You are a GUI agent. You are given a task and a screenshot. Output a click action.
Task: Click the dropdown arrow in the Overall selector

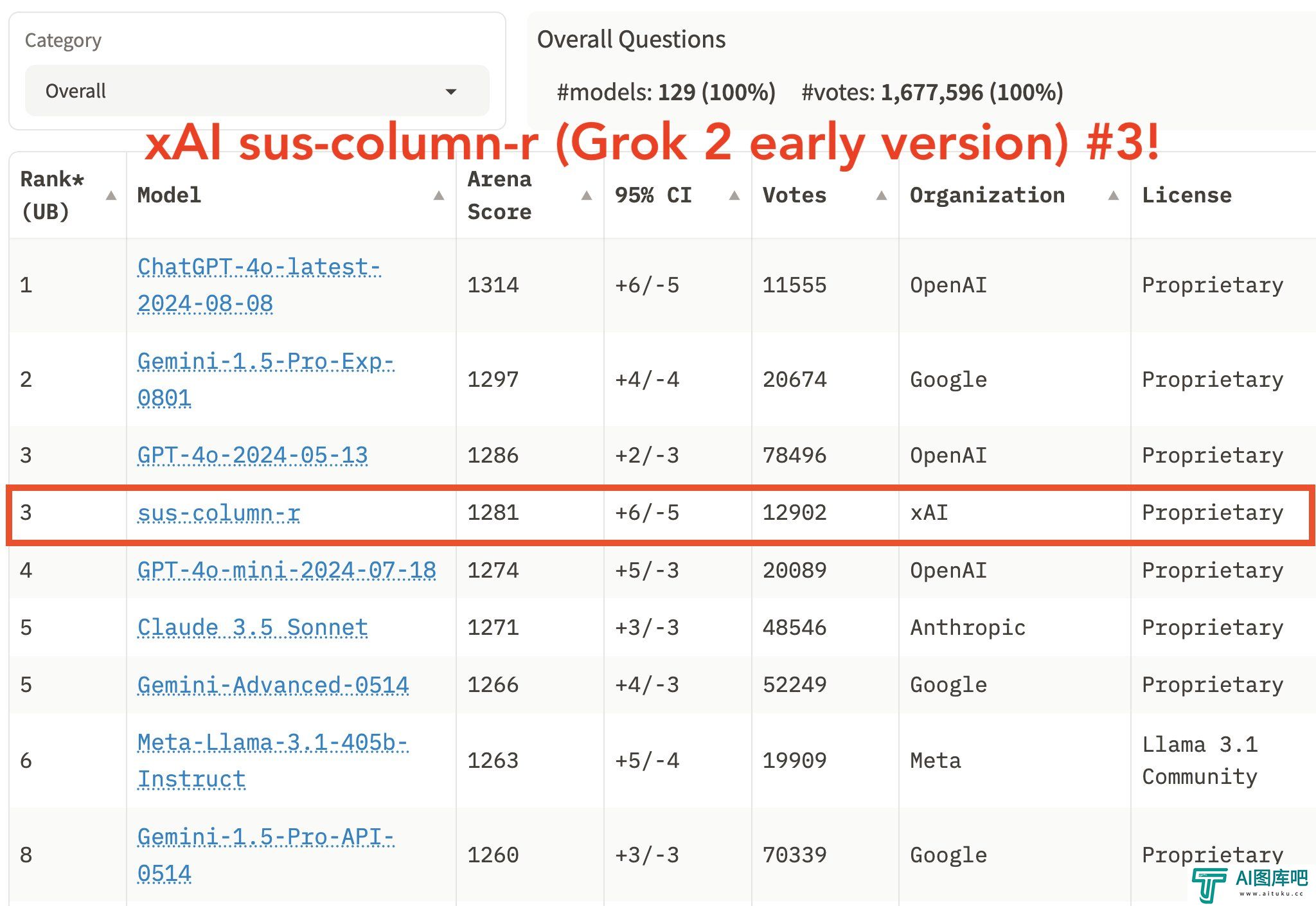pyautogui.click(x=451, y=92)
